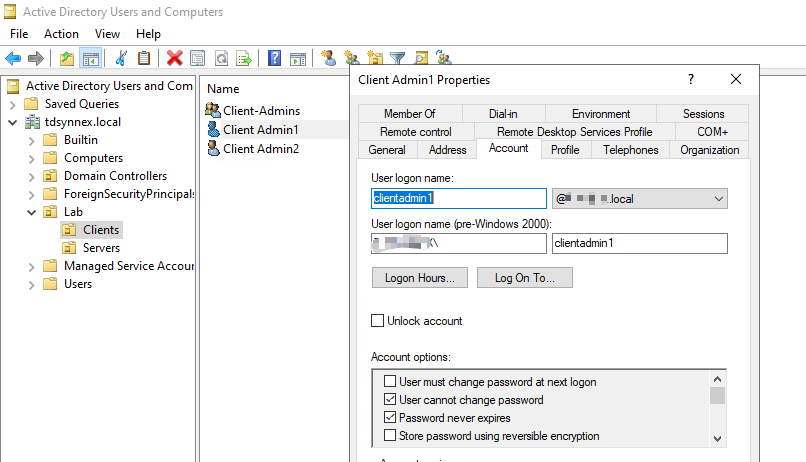Expand the Users container node
The height and width of the screenshot is (462, 806).
click(31, 285)
